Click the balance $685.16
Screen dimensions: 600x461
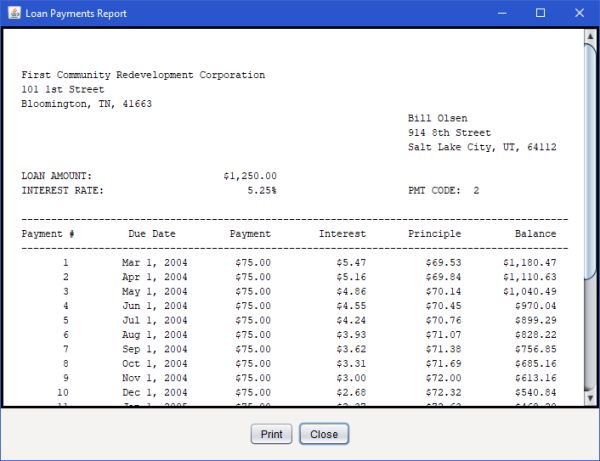[x=536, y=363]
